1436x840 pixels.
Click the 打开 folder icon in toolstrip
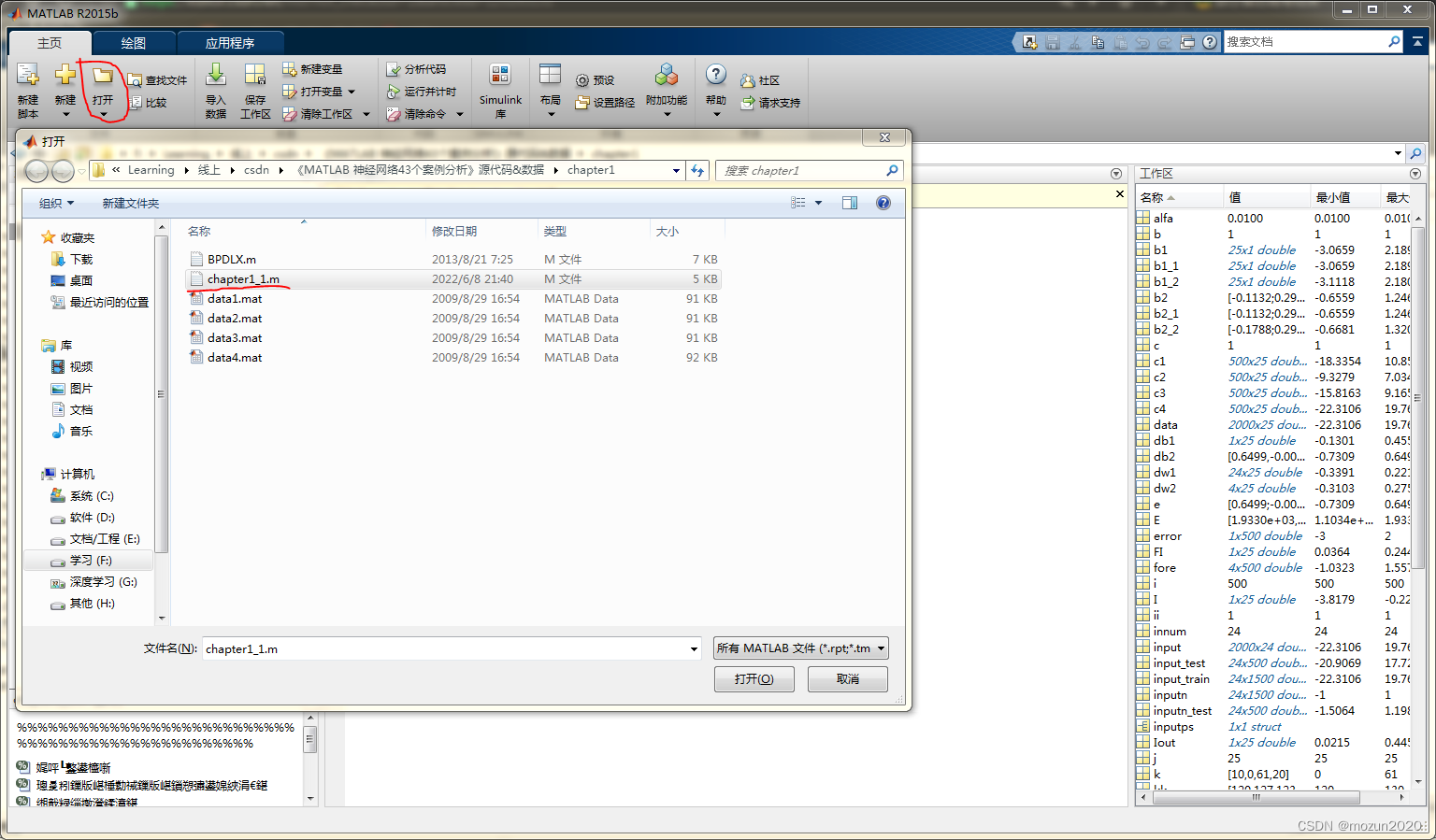(102, 75)
